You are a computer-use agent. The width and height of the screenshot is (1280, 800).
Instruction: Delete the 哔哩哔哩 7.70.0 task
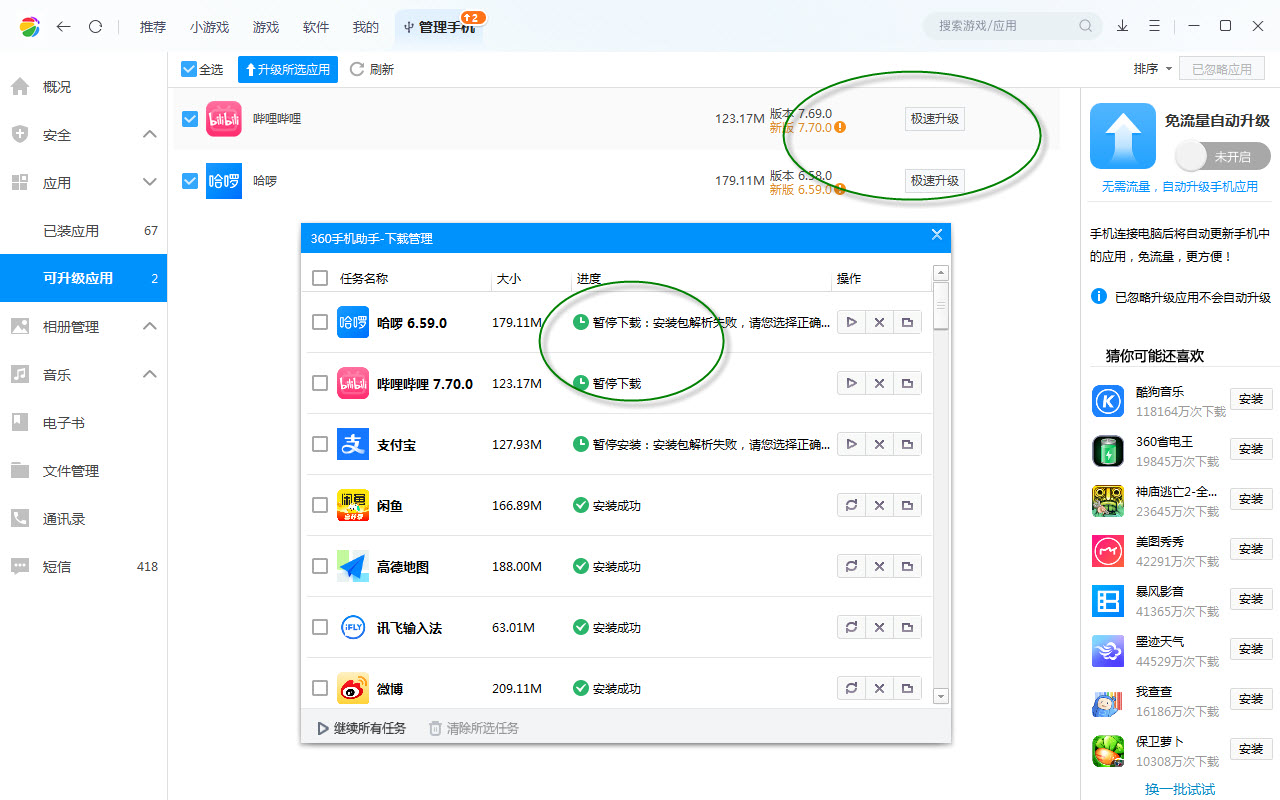pyautogui.click(x=879, y=383)
